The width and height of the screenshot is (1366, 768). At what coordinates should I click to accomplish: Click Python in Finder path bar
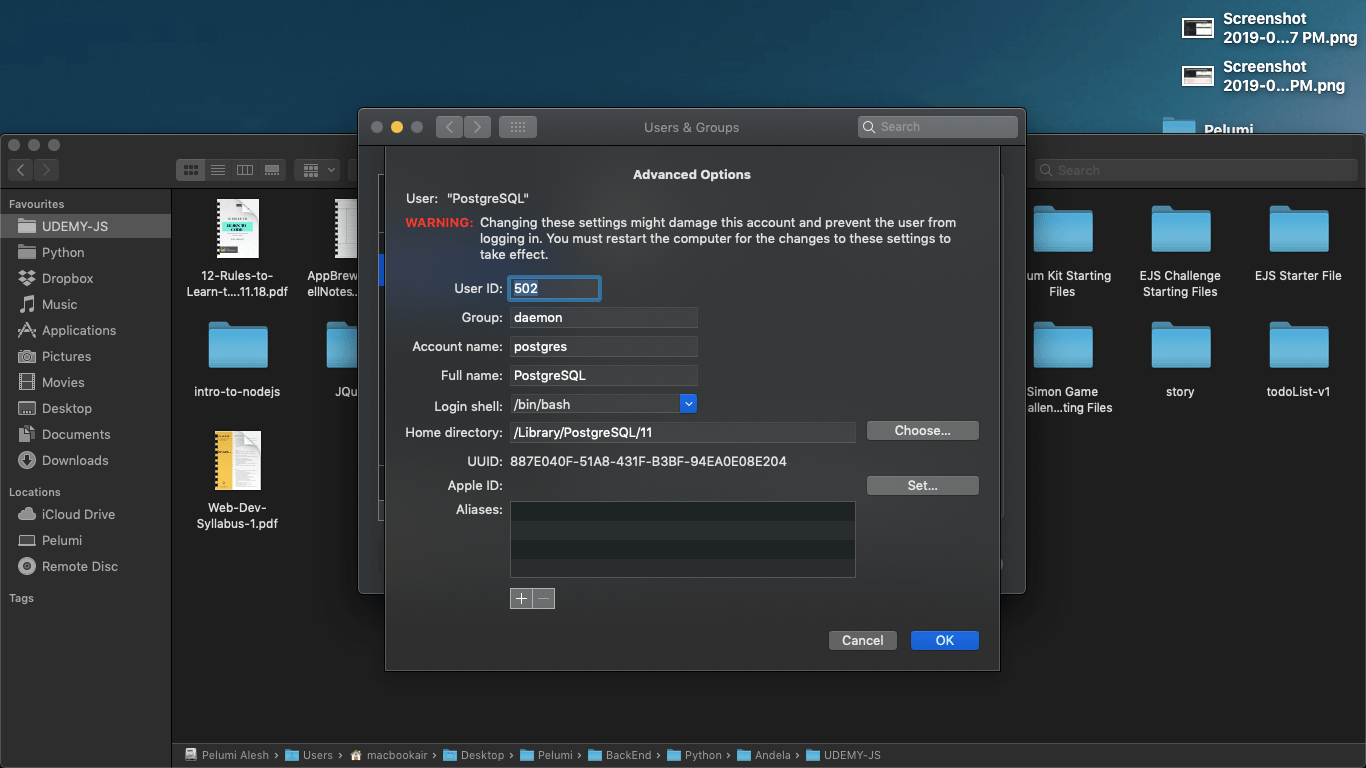click(695, 755)
